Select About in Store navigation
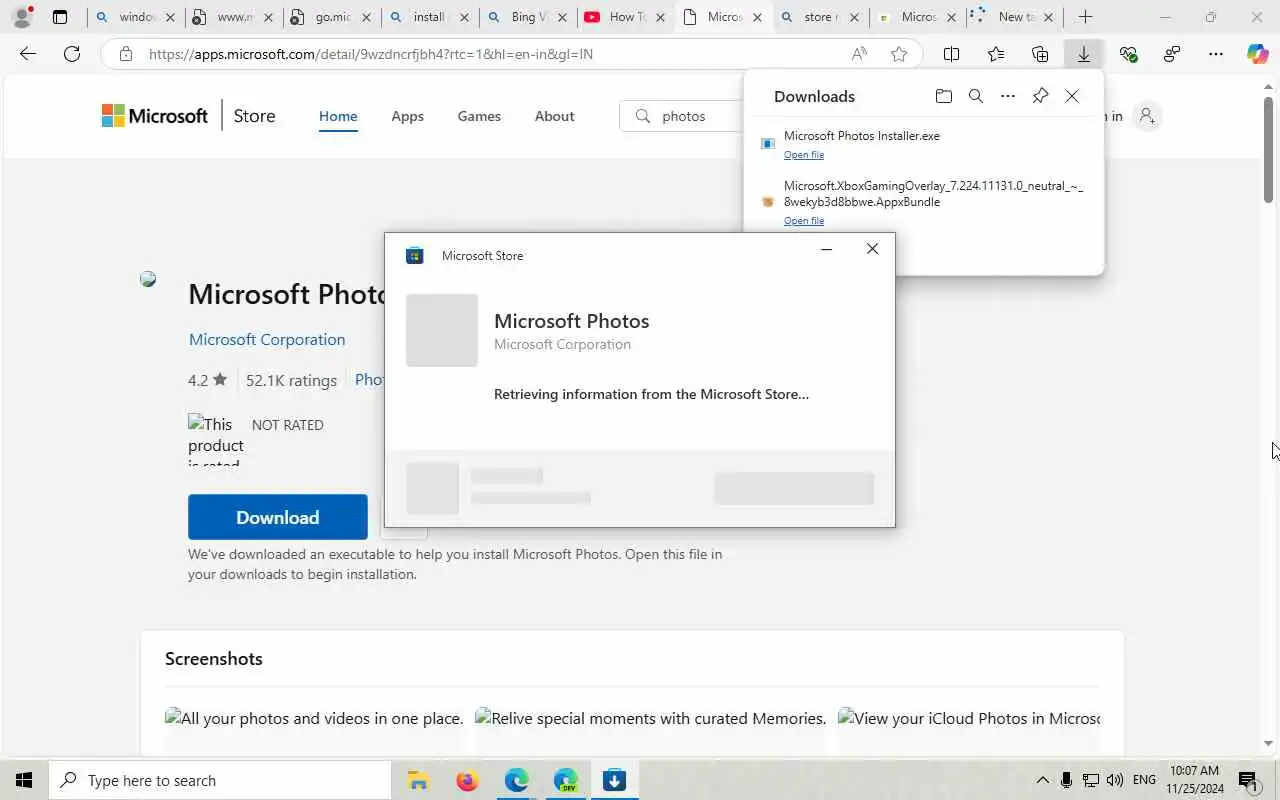The width and height of the screenshot is (1280, 800). [x=554, y=116]
